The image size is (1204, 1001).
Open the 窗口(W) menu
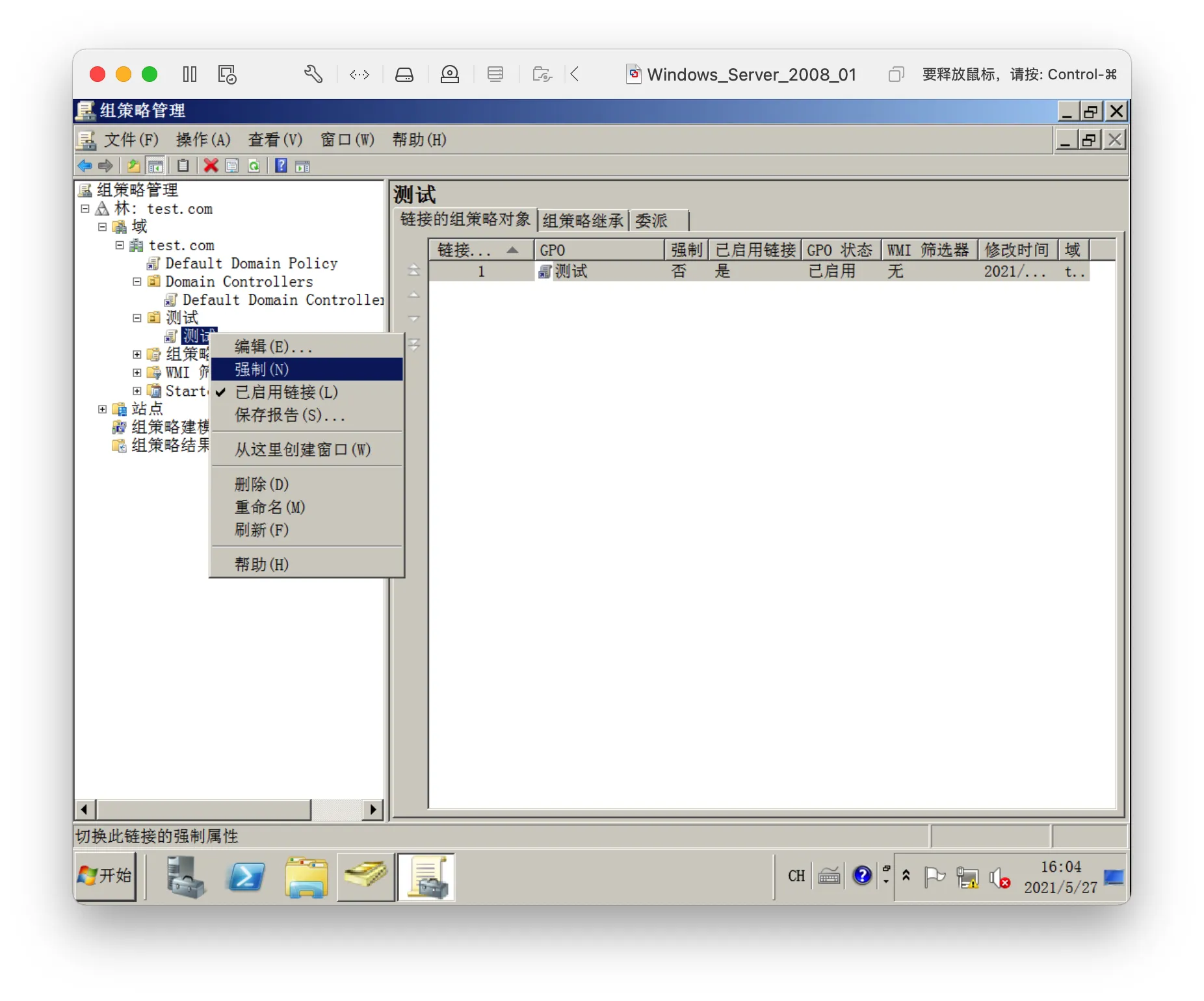pos(347,140)
